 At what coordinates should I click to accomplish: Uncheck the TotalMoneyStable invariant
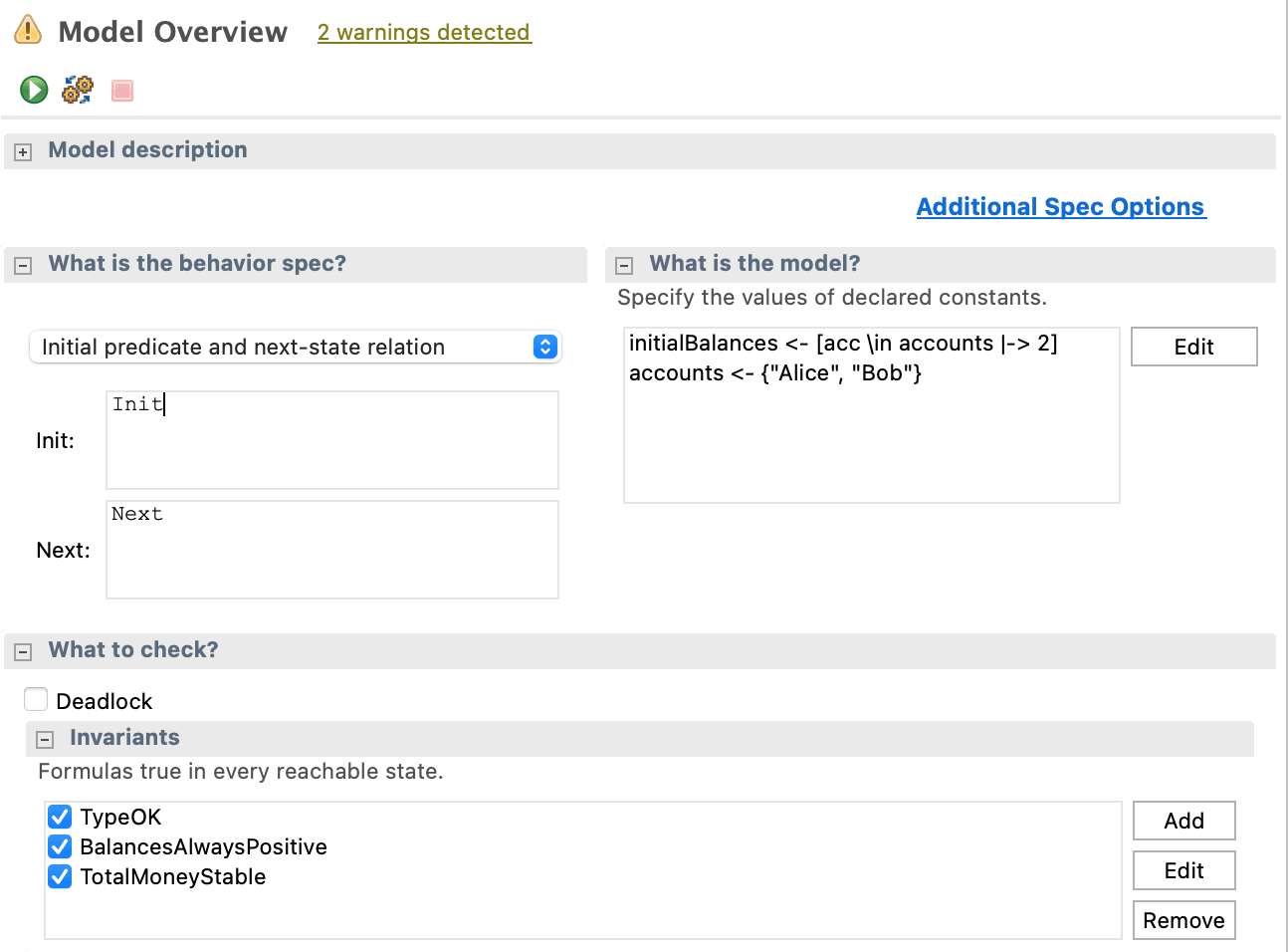click(60, 876)
